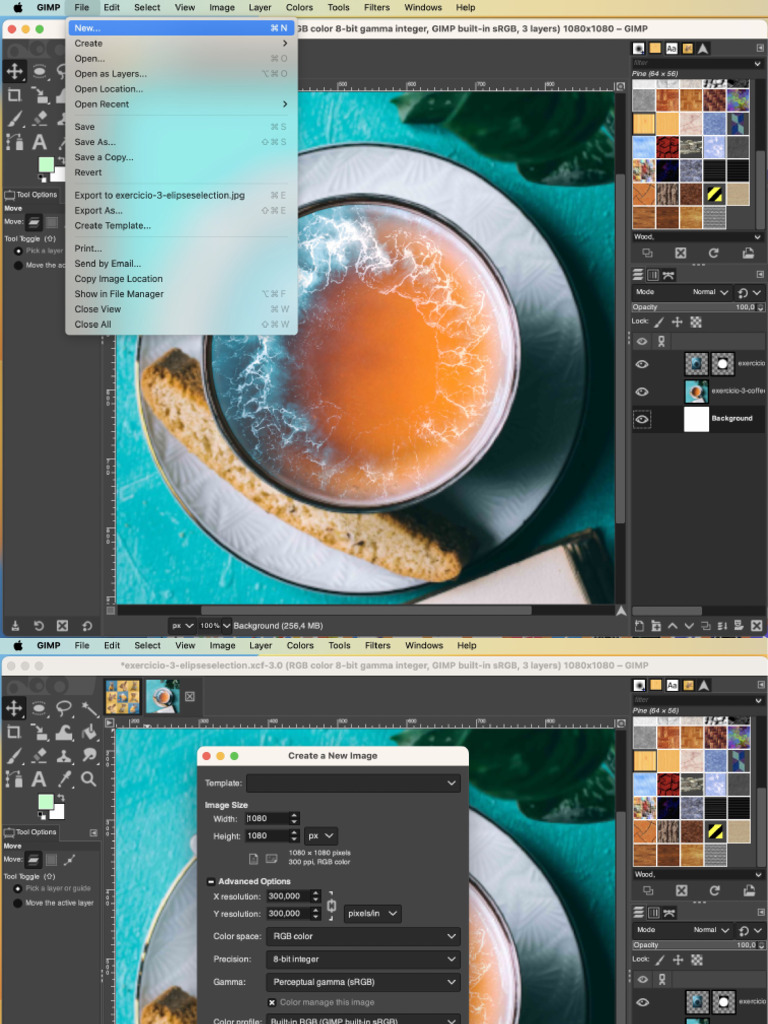
Task: Select the Text tool in upper GIMP window
Action: tap(39, 141)
